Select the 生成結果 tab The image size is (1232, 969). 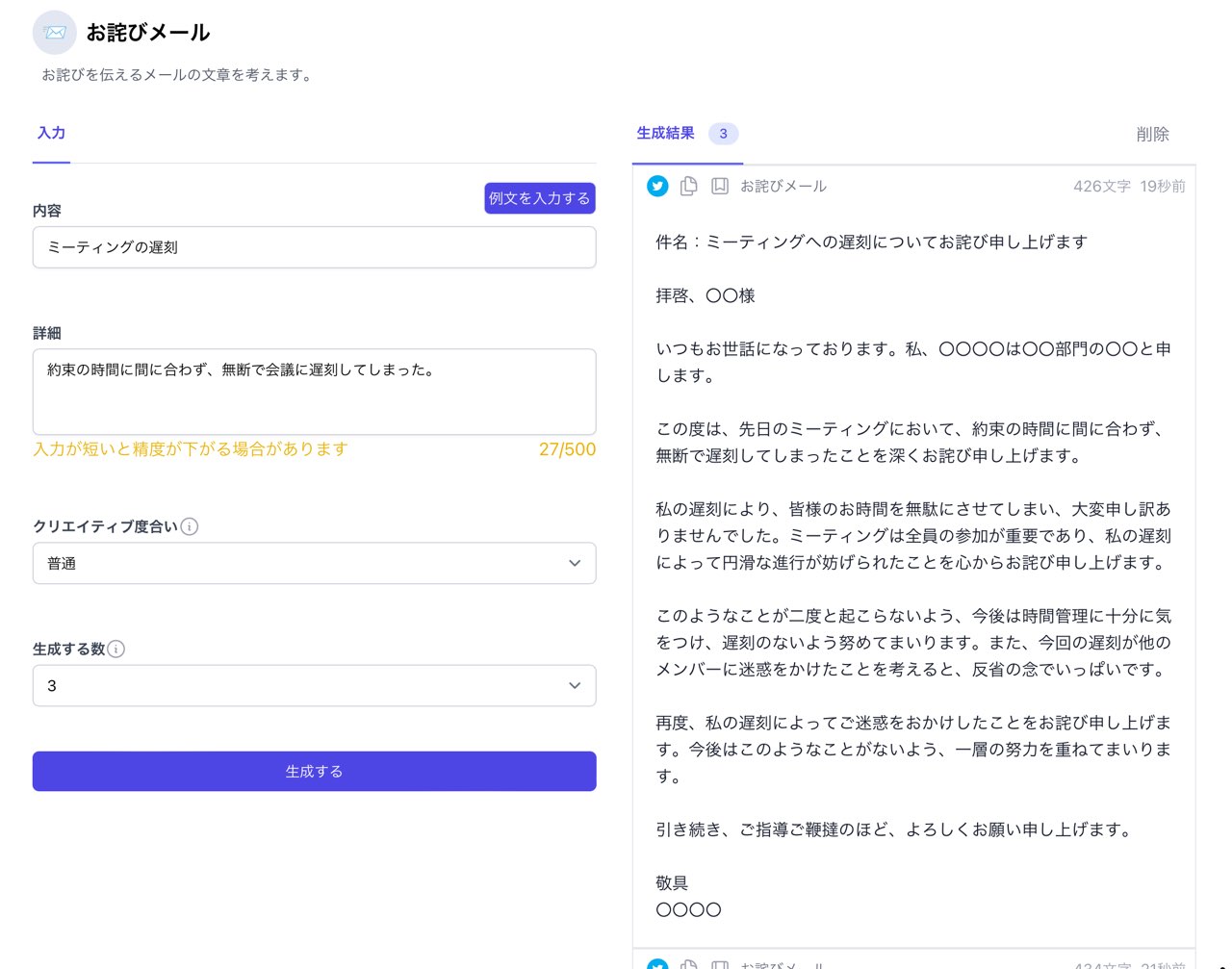click(665, 134)
